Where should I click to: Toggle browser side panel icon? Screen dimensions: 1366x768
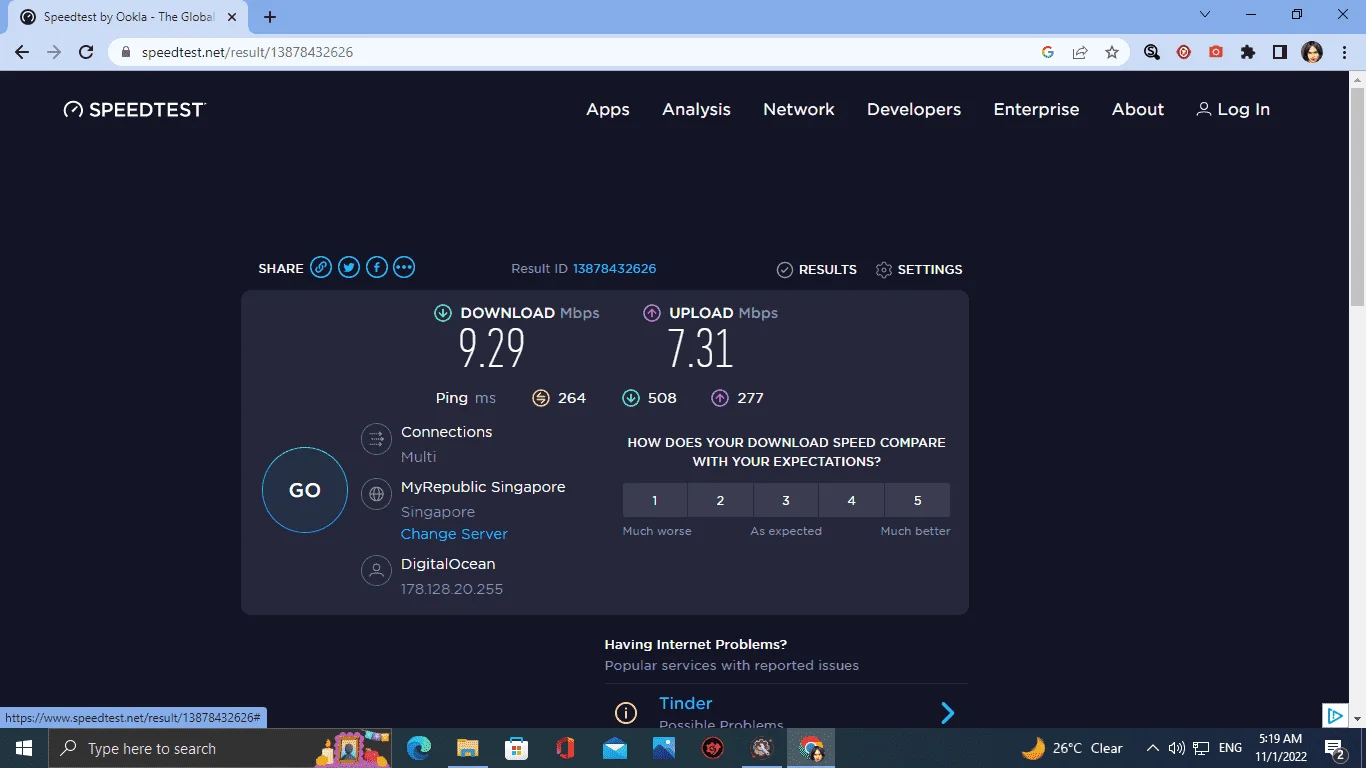(1280, 52)
